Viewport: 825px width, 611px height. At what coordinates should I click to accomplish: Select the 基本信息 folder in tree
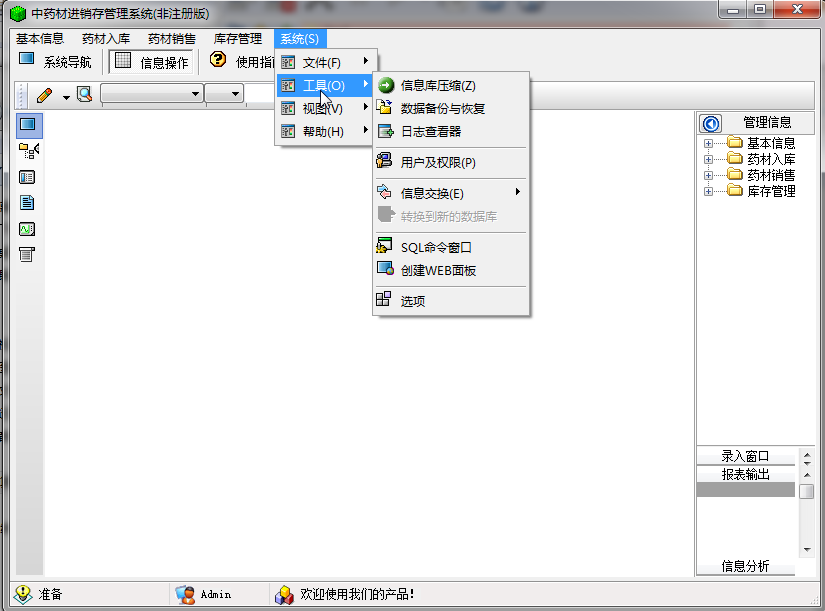(762, 143)
